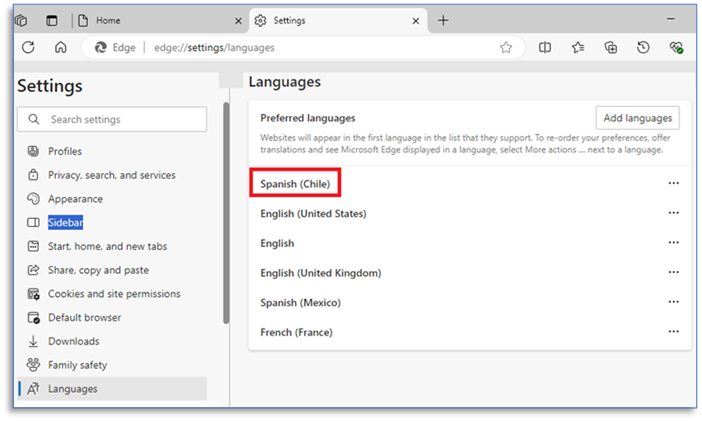Click the settings sidebar scrollbar
This screenshot has height=421, width=702.
[226, 213]
